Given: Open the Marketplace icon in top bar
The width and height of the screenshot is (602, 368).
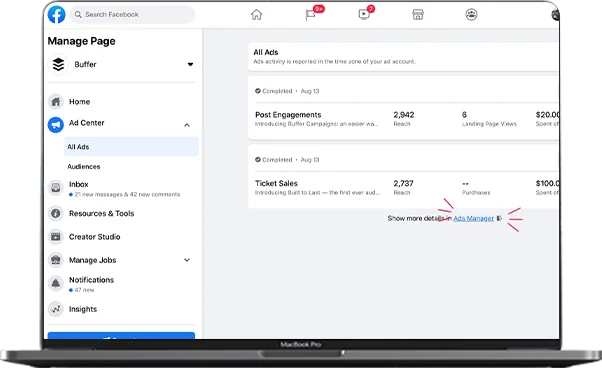Looking at the screenshot, I should [418, 15].
